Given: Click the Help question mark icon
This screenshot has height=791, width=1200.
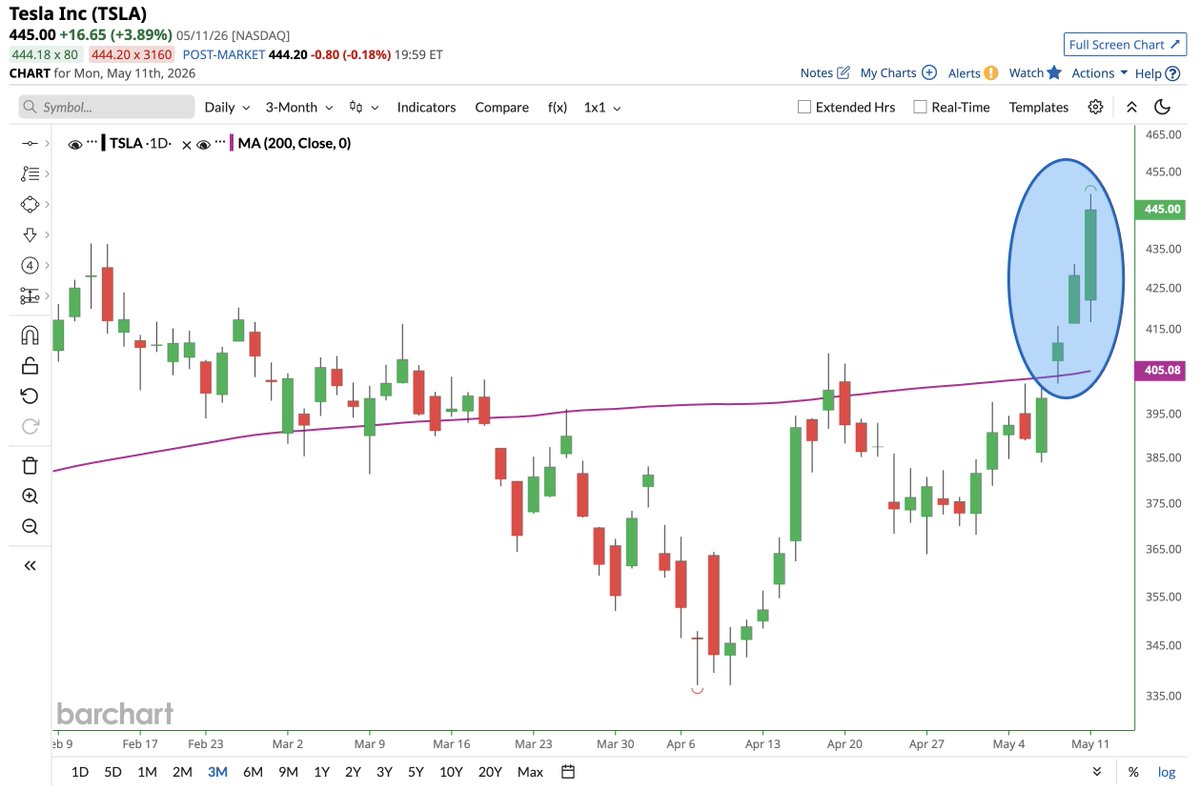Looking at the screenshot, I should coord(1173,73).
